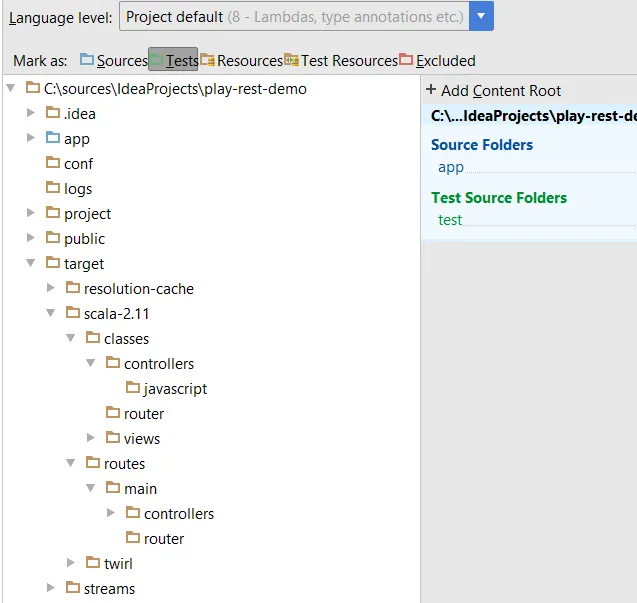Click the javascript folder icon
This screenshot has height=603, width=637.
(133, 388)
